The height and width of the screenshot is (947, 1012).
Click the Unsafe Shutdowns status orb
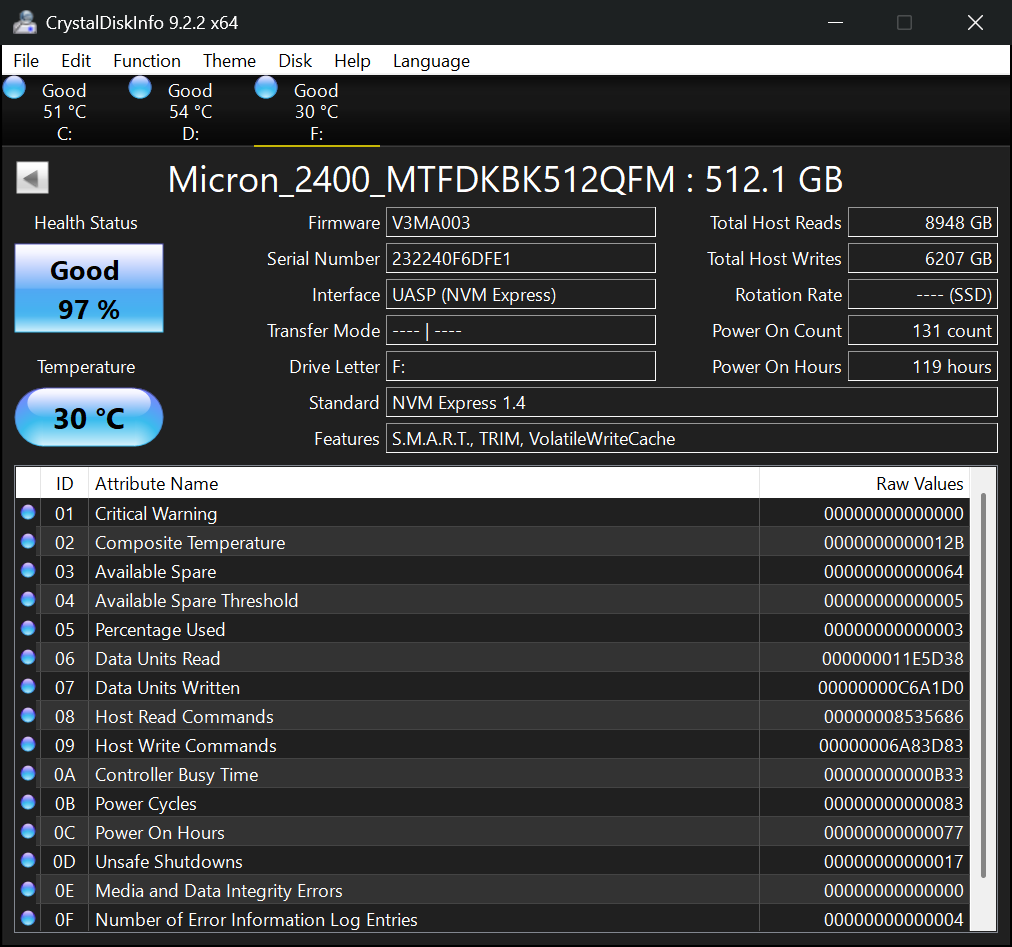click(x=28, y=861)
